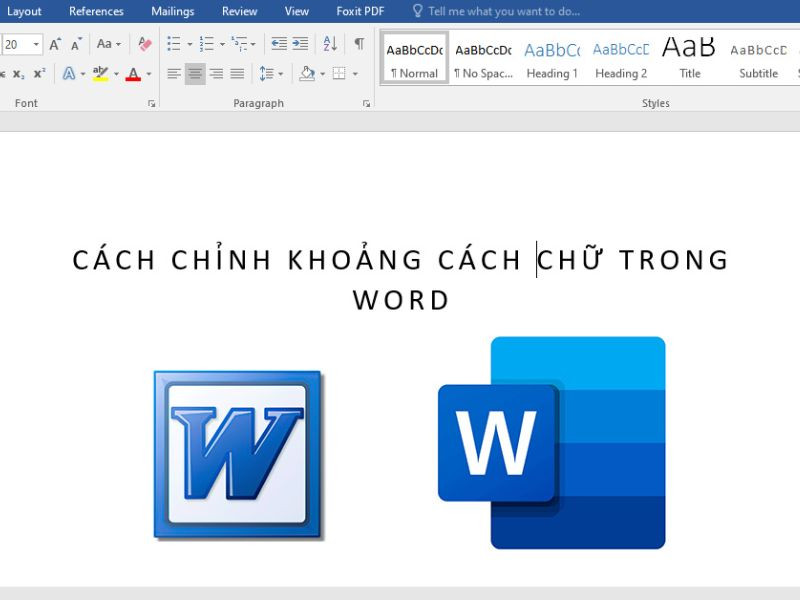The width and height of the screenshot is (800, 600).
Task: Select the modern Word logo image
Action: tap(552, 443)
